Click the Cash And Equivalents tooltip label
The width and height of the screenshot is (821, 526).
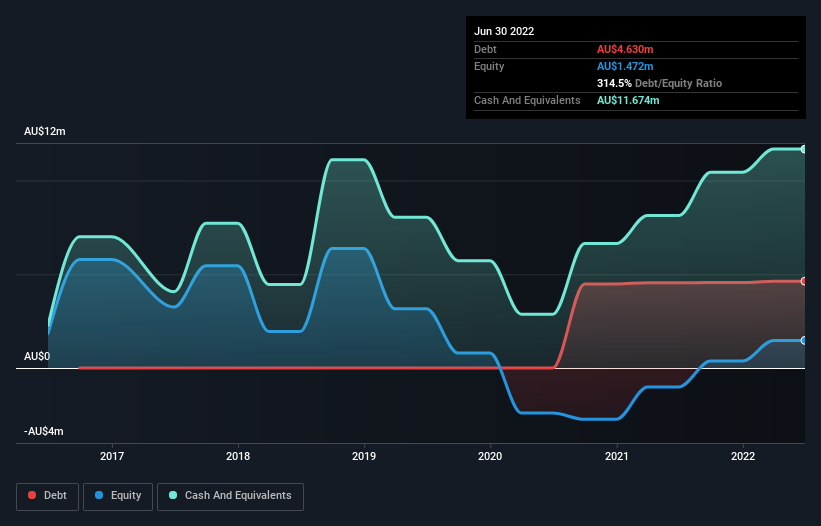[x=527, y=100]
